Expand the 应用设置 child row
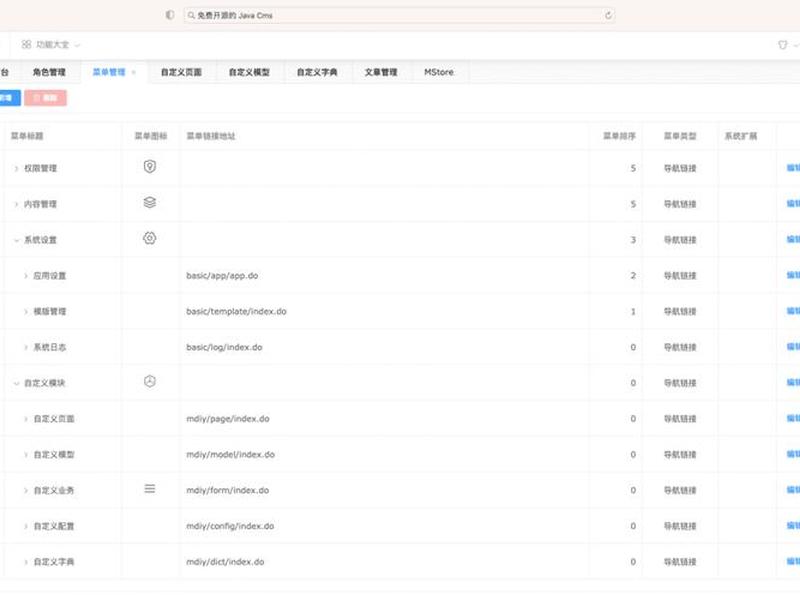Viewport: 800px width, 600px height. (26, 276)
